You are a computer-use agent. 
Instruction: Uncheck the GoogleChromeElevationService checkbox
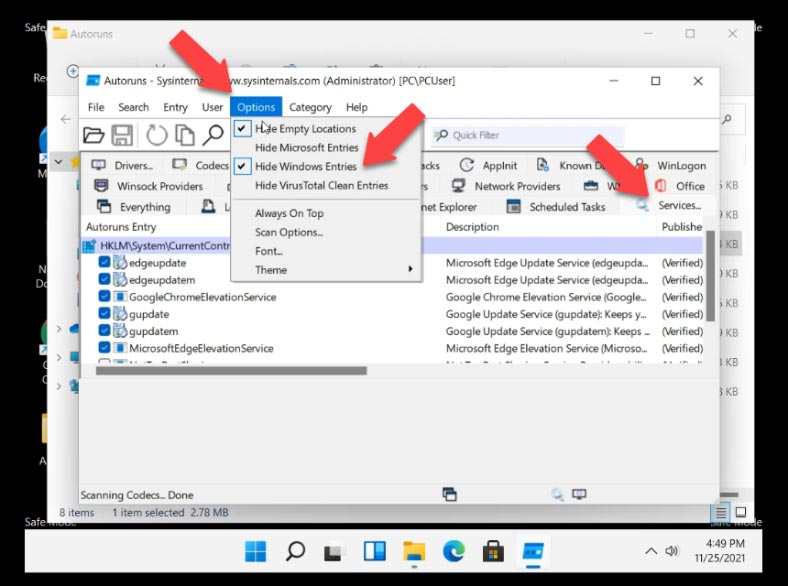tap(104, 297)
